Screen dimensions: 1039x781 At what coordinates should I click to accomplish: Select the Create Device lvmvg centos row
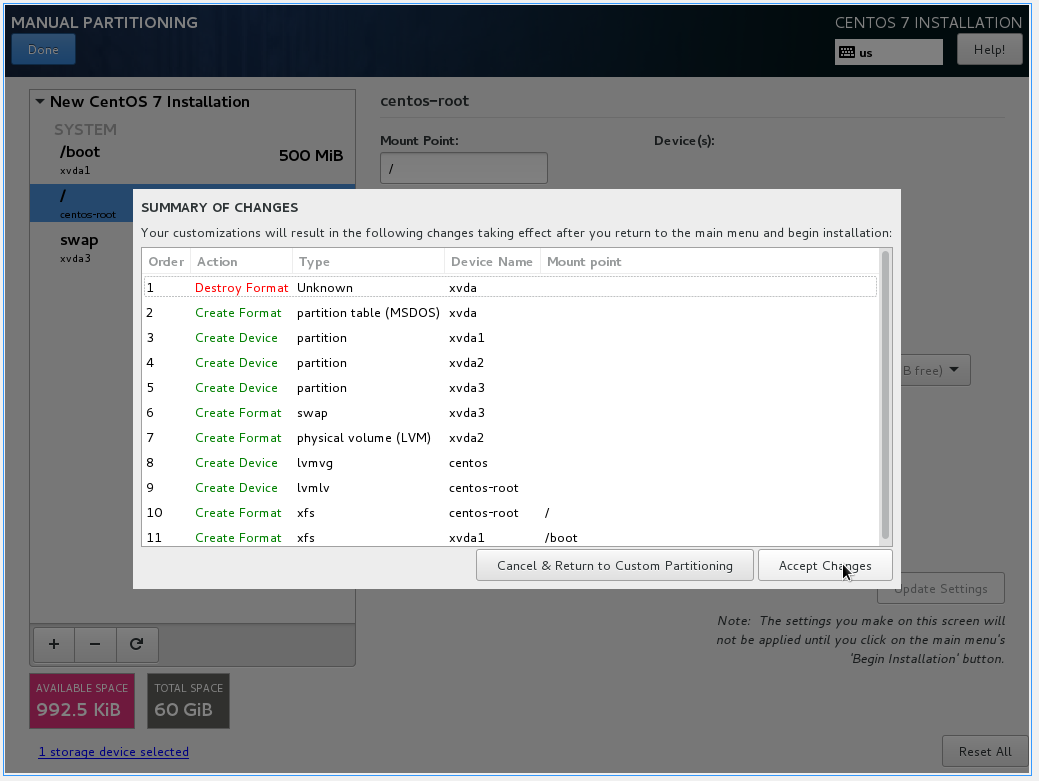(510, 462)
